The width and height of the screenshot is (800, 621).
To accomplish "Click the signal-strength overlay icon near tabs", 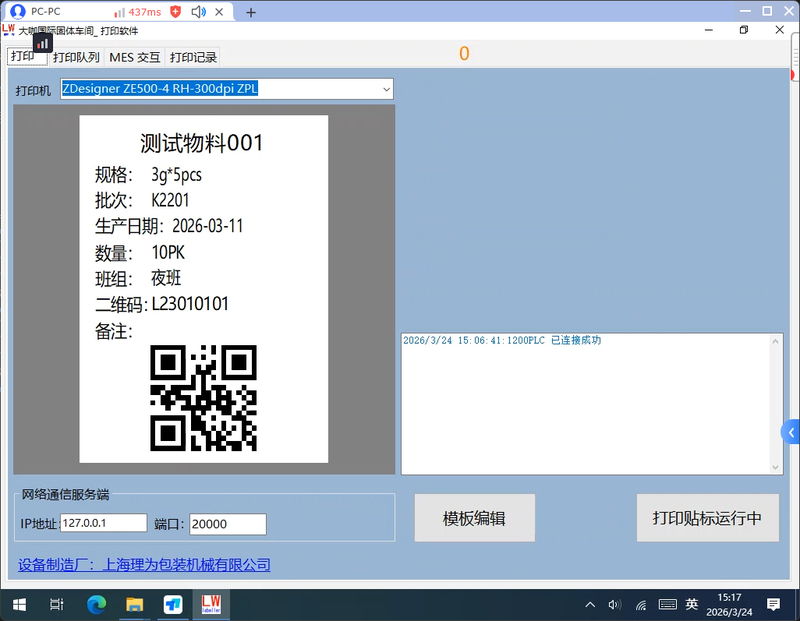I will coord(43,44).
